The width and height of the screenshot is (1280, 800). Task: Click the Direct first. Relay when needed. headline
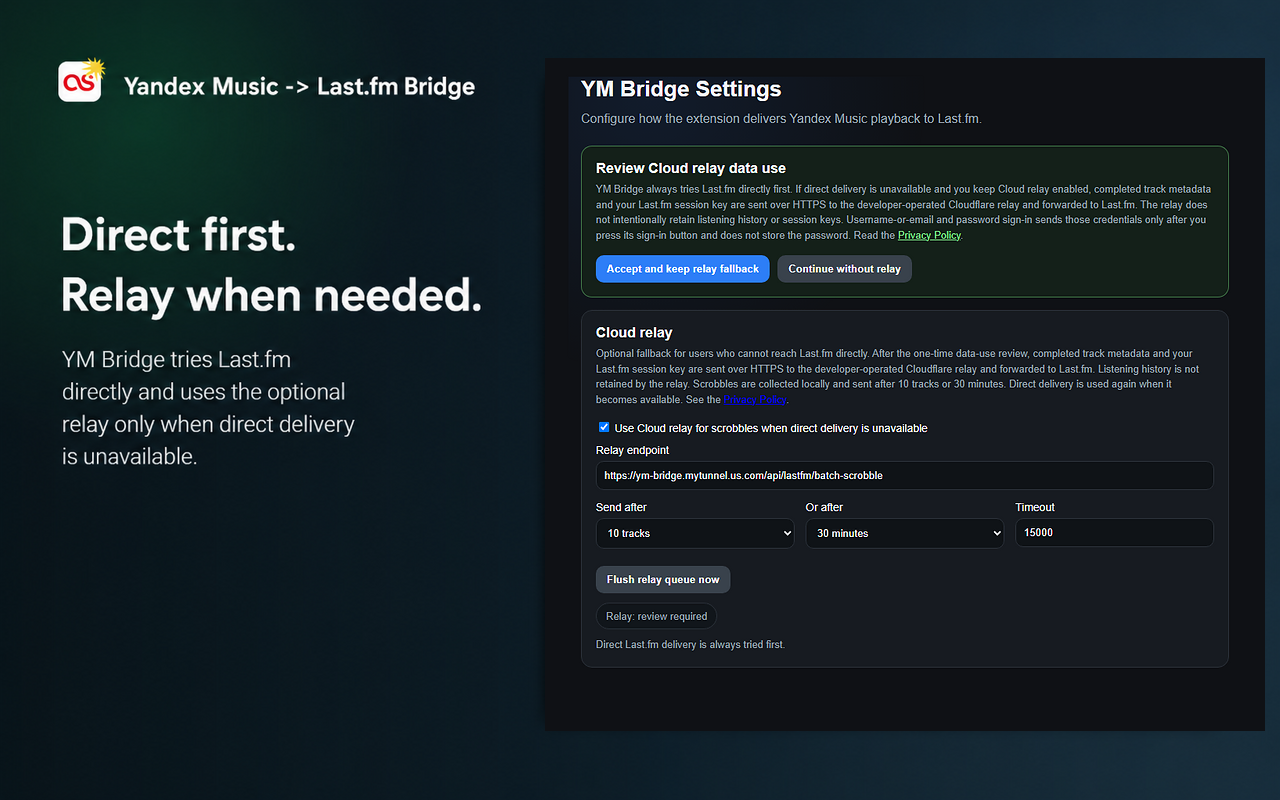(271, 265)
